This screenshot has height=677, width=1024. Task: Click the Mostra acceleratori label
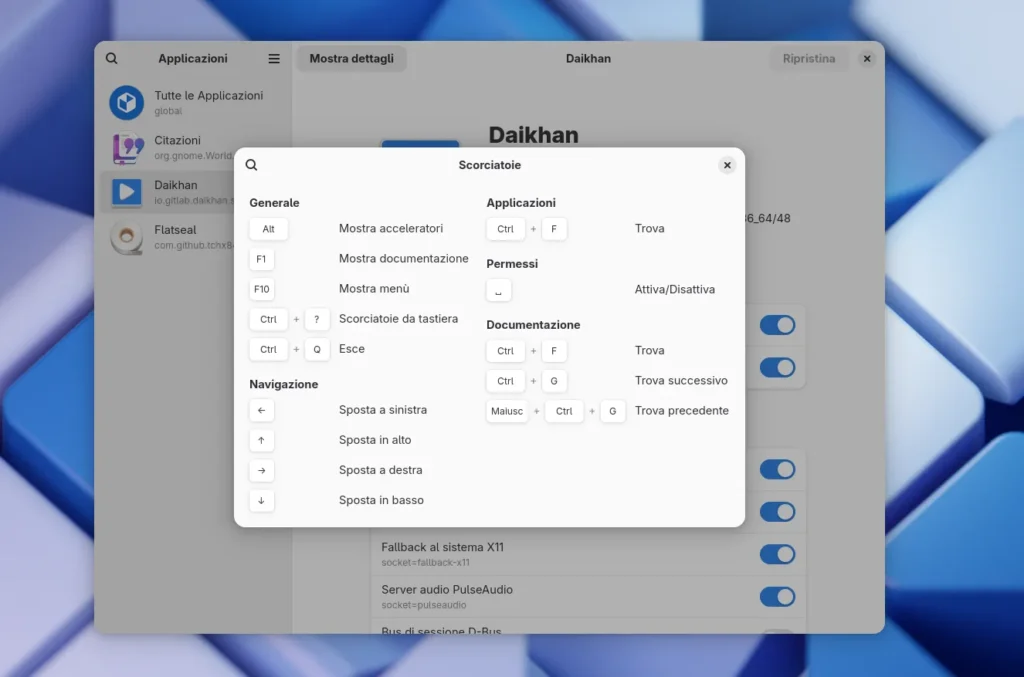391,228
